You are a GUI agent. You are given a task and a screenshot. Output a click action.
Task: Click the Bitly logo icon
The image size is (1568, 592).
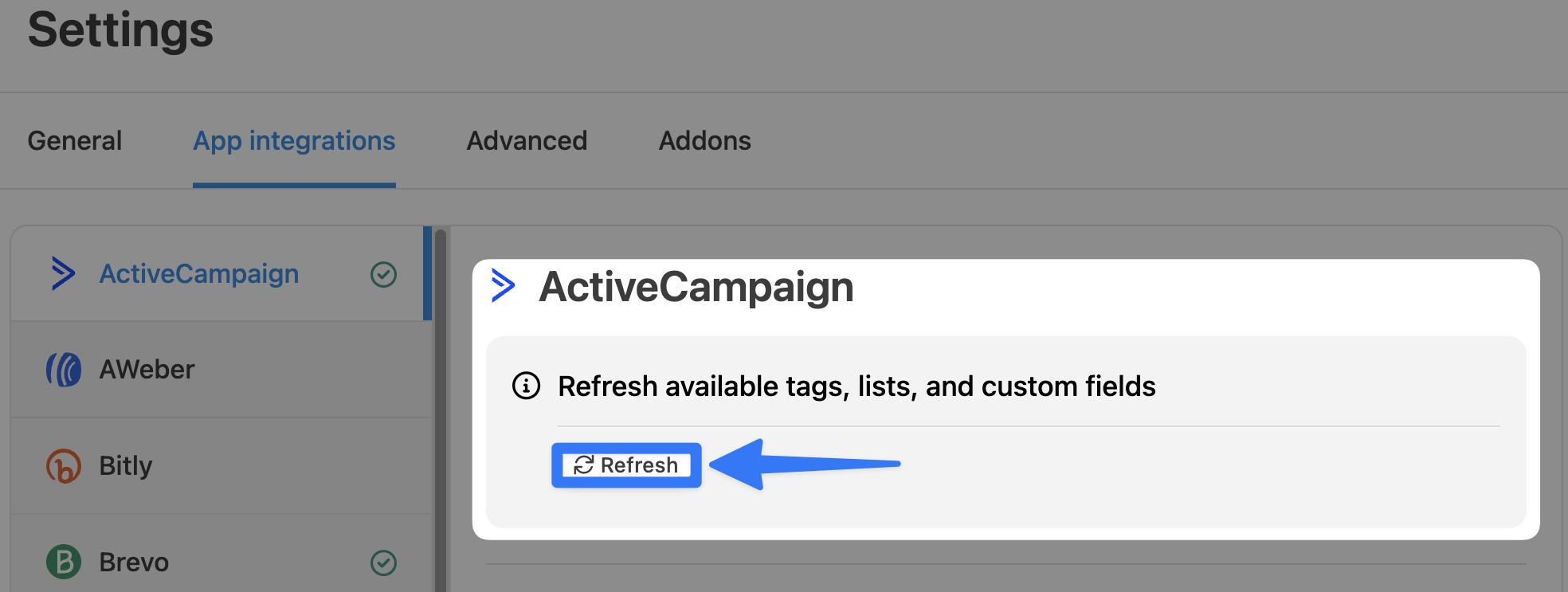pos(64,466)
